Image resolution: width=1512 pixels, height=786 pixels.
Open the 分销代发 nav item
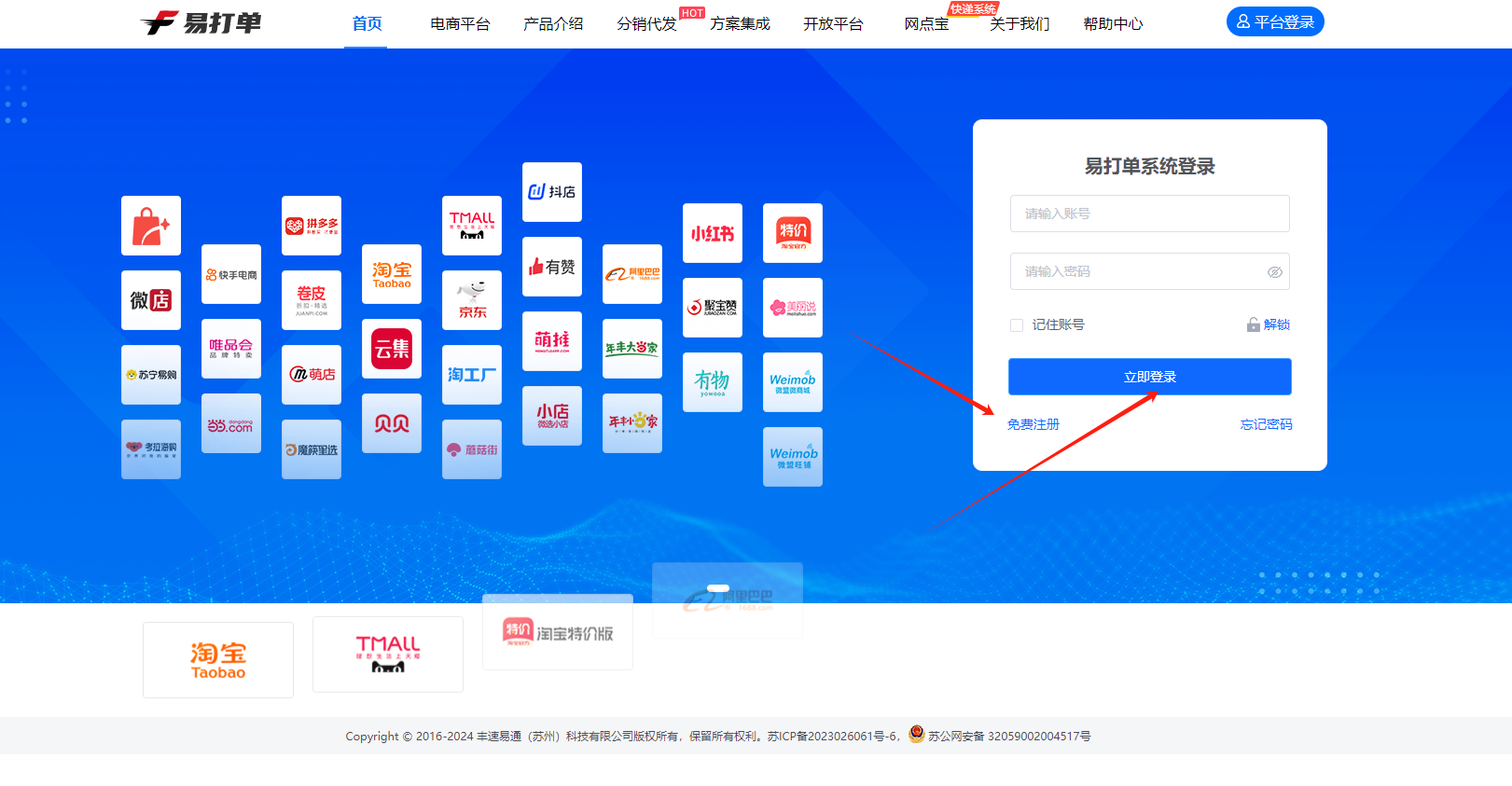click(x=646, y=23)
